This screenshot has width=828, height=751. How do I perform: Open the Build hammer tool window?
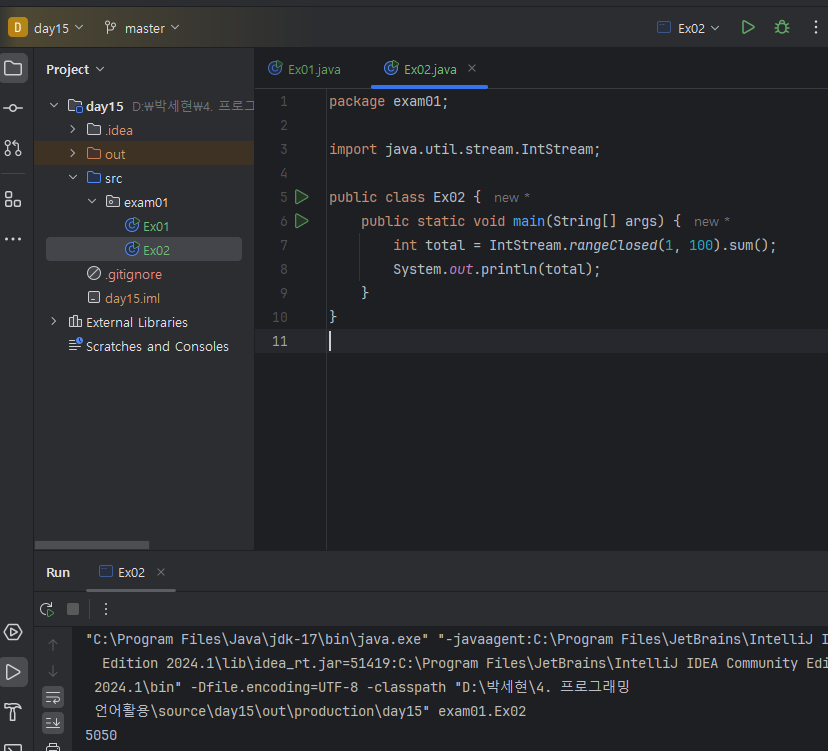click(13, 712)
